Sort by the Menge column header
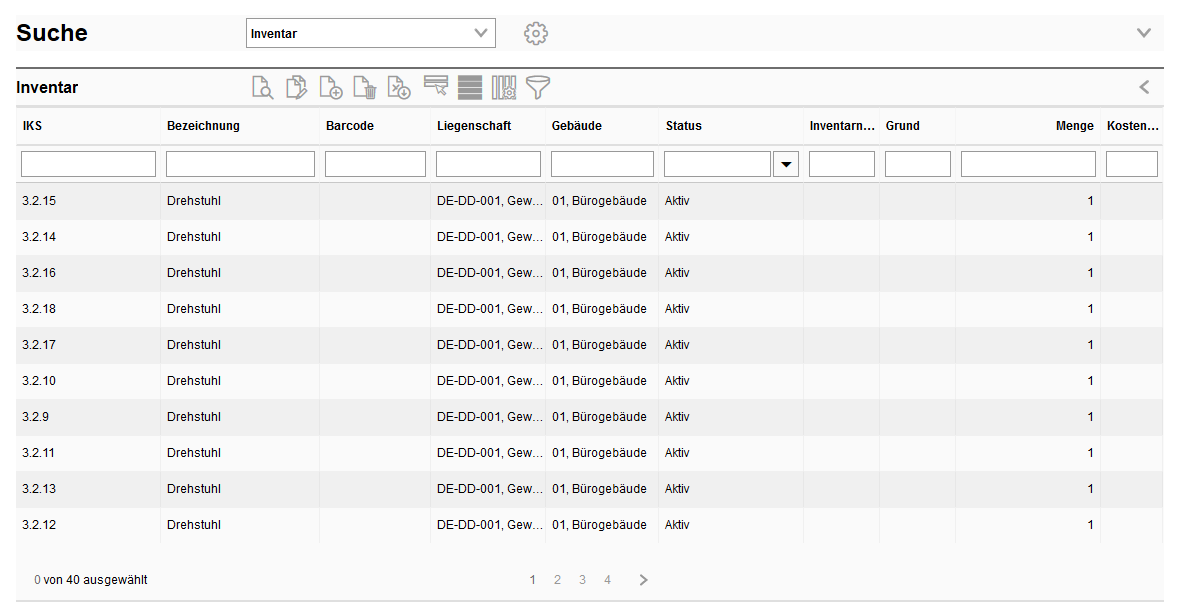 click(1074, 126)
